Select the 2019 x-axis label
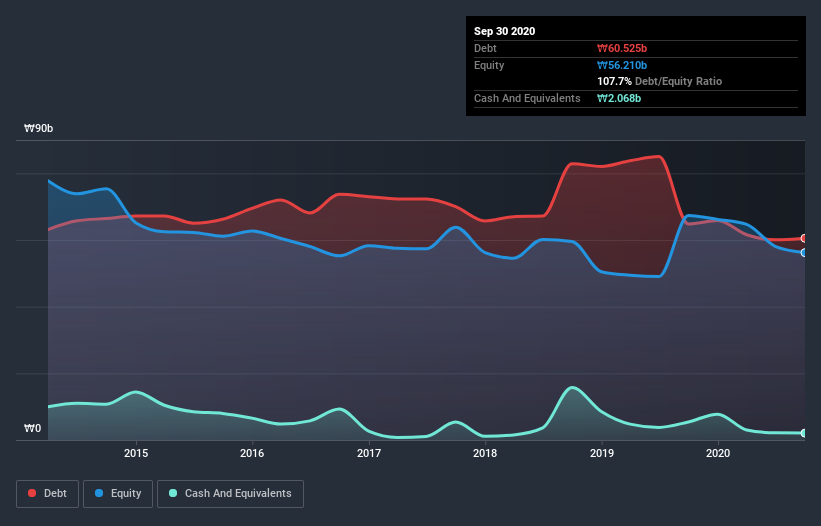 point(602,453)
